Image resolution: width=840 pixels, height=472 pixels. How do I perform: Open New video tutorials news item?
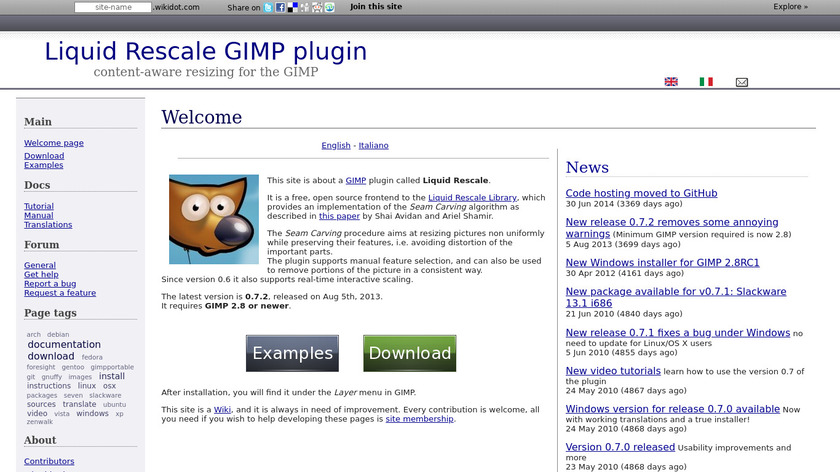pos(613,371)
